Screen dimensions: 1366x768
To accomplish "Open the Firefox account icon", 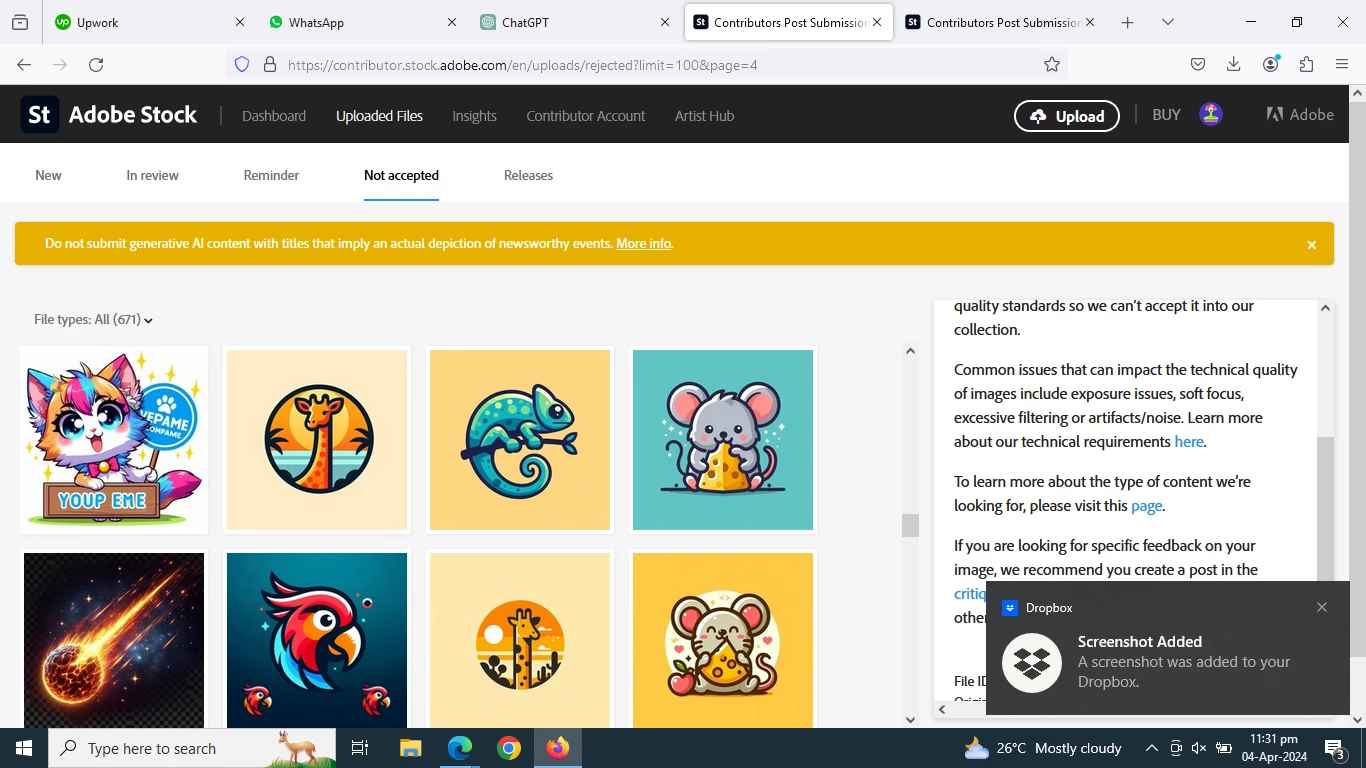I will (1271, 64).
